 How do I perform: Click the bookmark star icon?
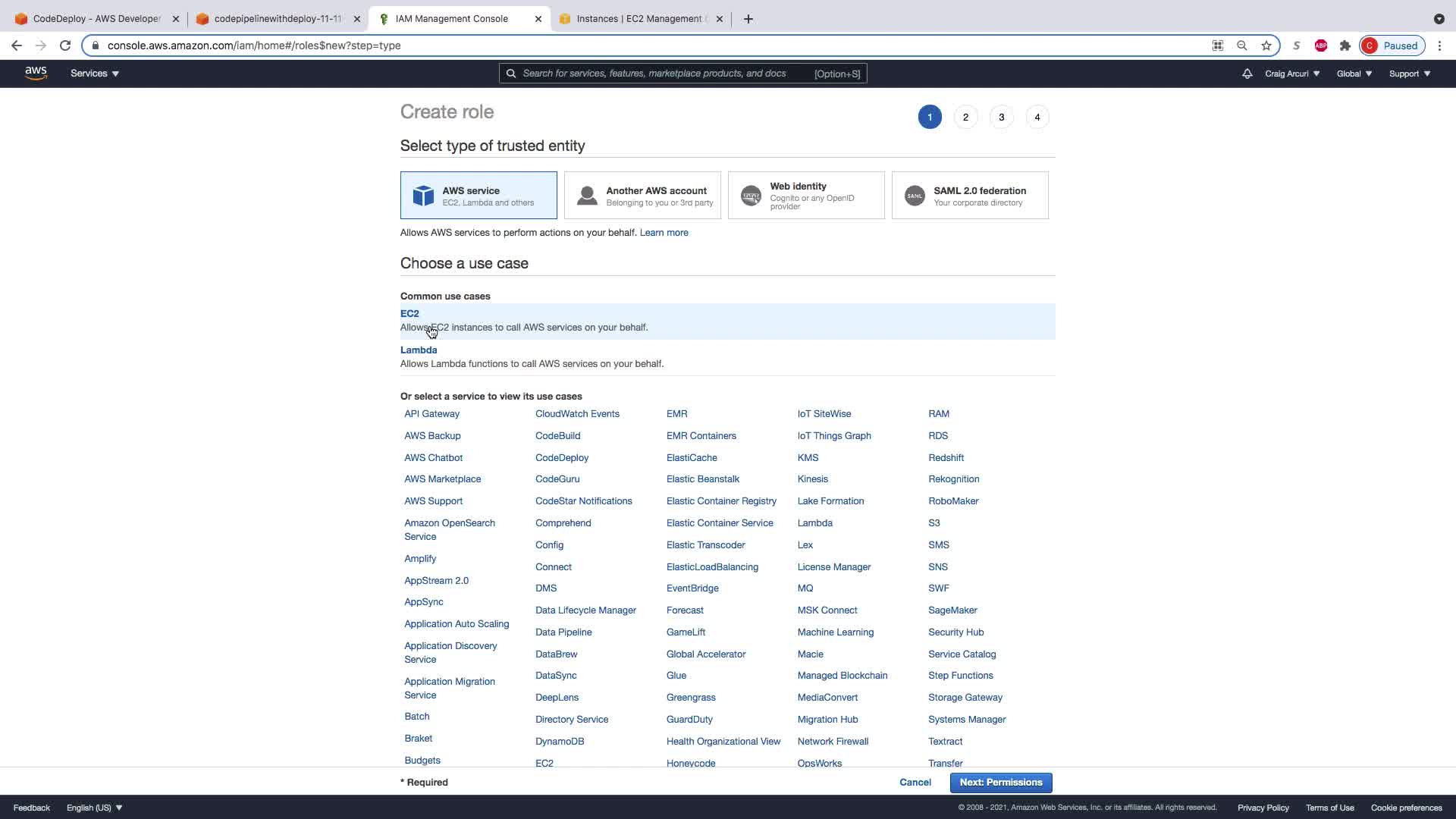[x=1266, y=45]
